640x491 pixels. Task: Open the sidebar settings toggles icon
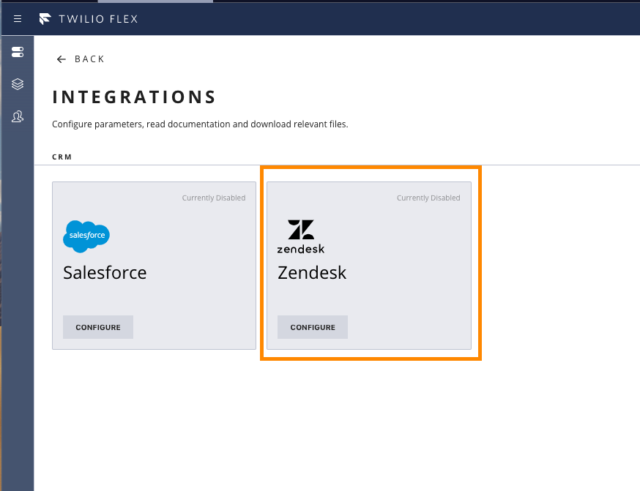coord(18,52)
